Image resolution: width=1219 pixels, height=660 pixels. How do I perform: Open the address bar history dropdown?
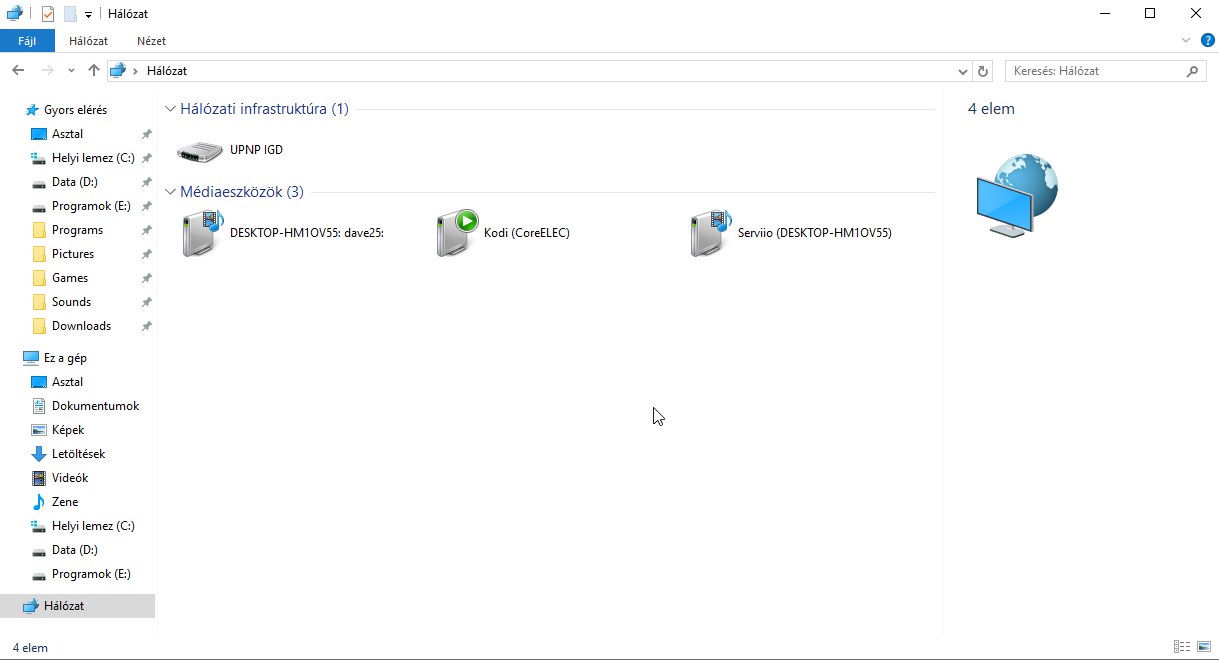(963, 71)
